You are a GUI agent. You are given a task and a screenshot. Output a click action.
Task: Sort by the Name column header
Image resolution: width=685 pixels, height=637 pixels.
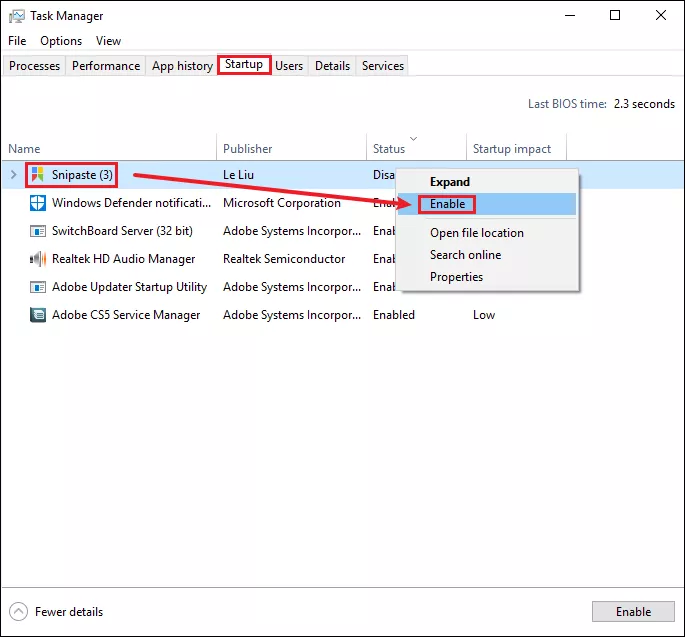(x=109, y=149)
